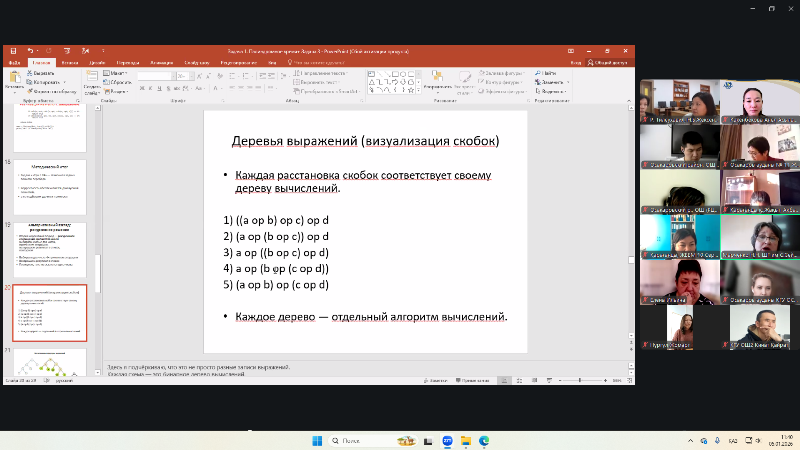Click the Windows Start button on taskbar
The width and height of the screenshot is (800, 450).
click(x=318, y=440)
